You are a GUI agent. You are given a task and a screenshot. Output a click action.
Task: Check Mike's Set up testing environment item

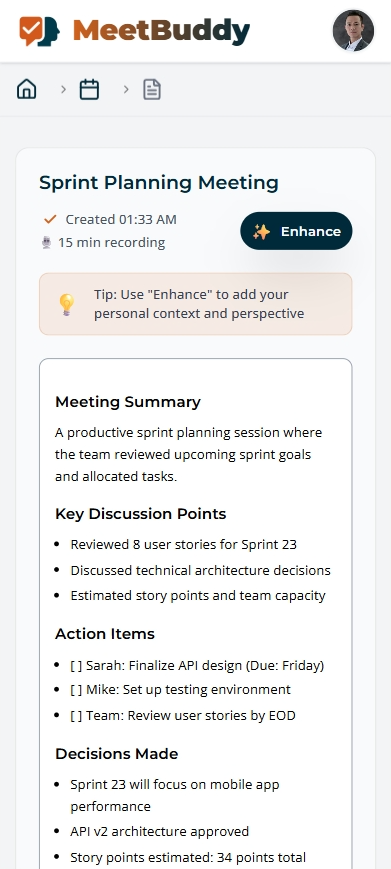(x=76, y=689)
